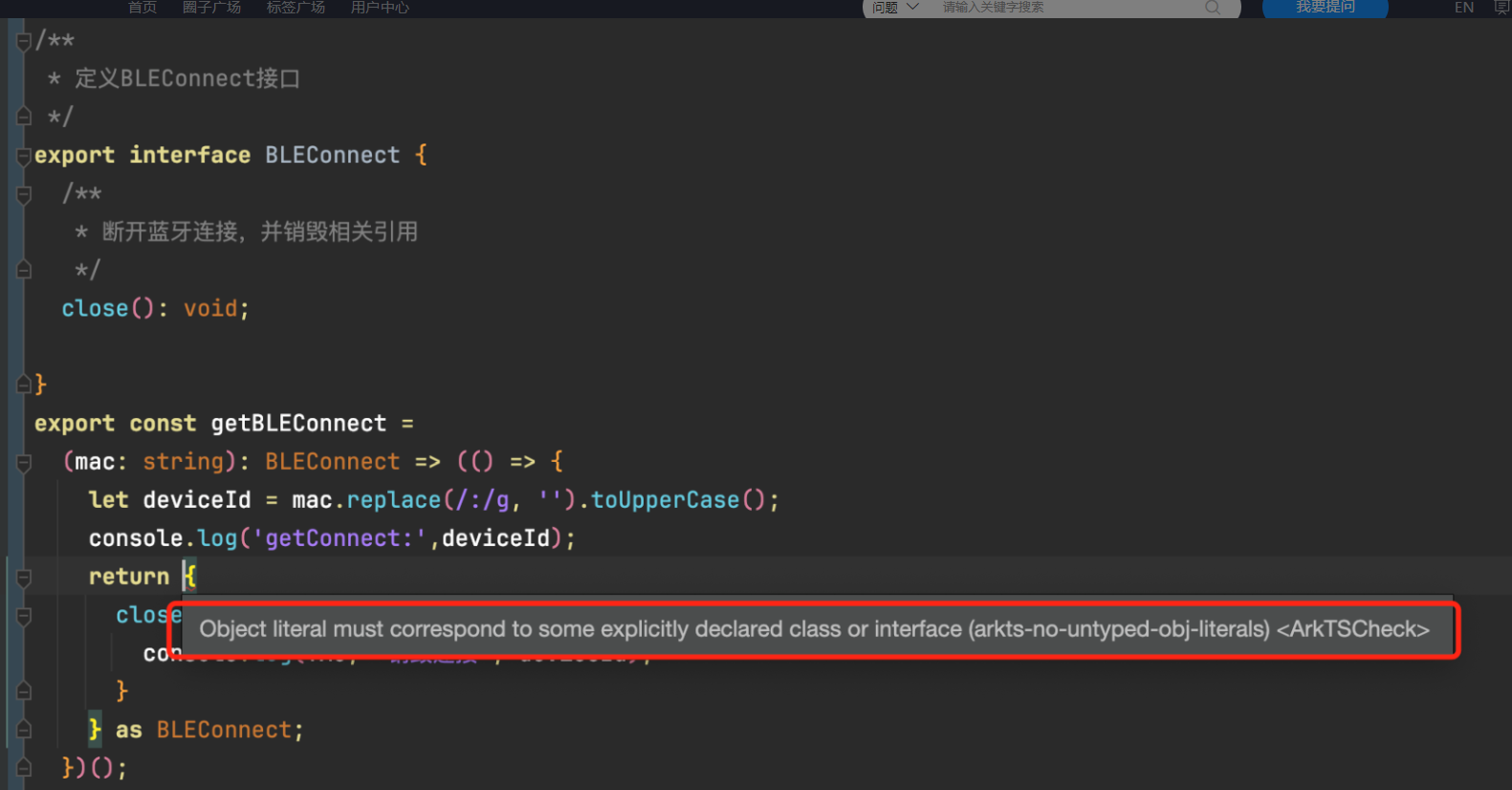Collapse the fold marker on the 'return {' line
The height and width of the screenshot is (790, 1512).
pyautogui.click(x=24, y=578)
